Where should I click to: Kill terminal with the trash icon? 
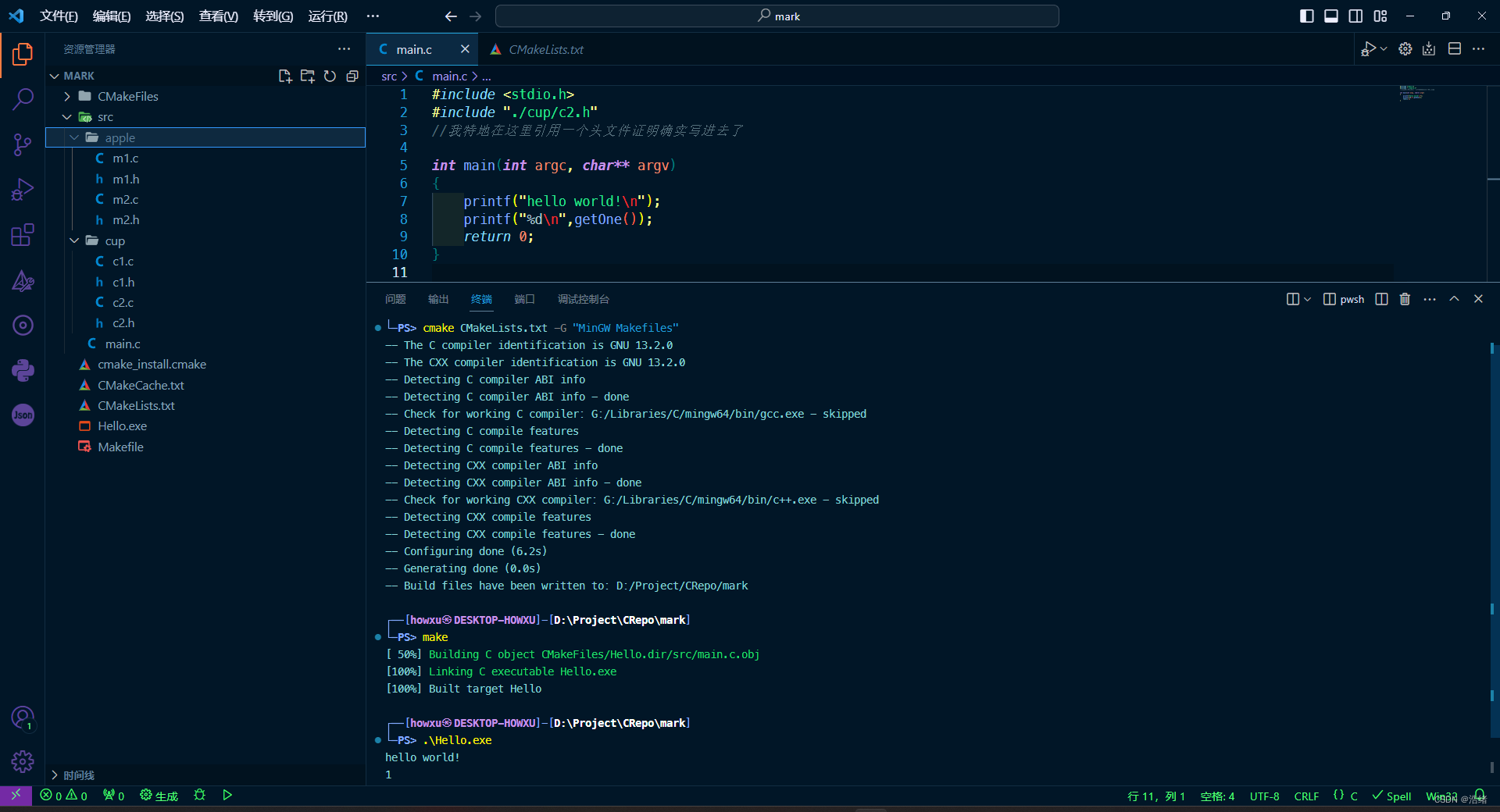click(x=1405, y=299)
